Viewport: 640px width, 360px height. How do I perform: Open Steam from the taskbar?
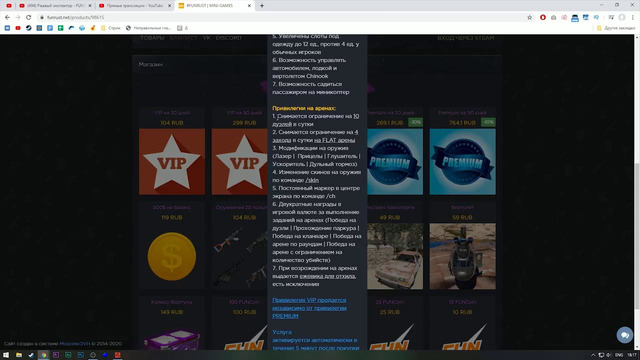tap(31, 355)
